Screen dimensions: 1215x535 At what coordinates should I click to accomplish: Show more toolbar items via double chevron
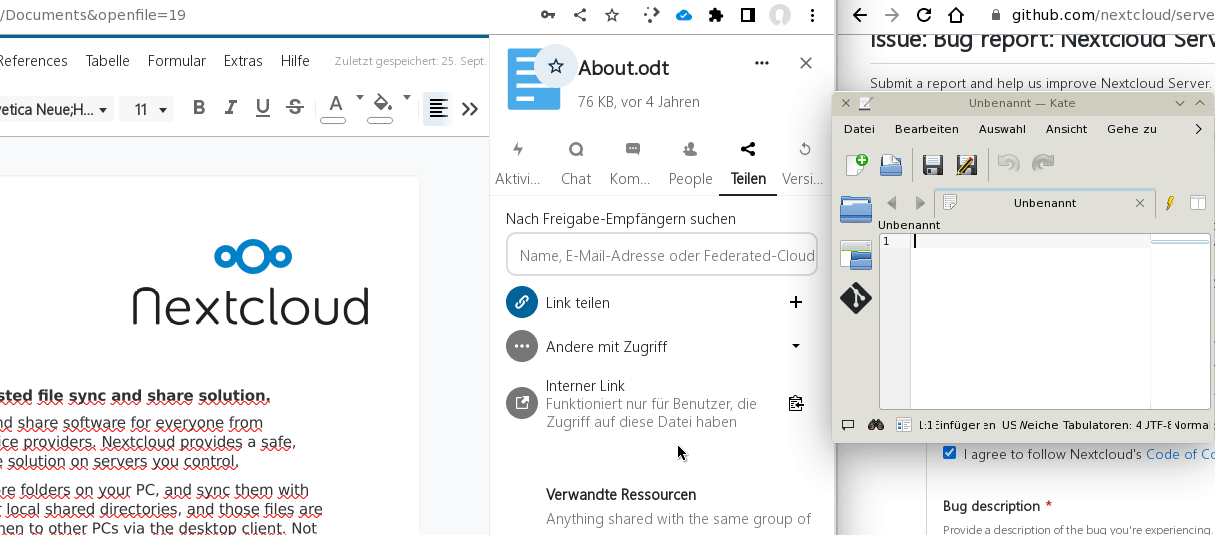470,109
